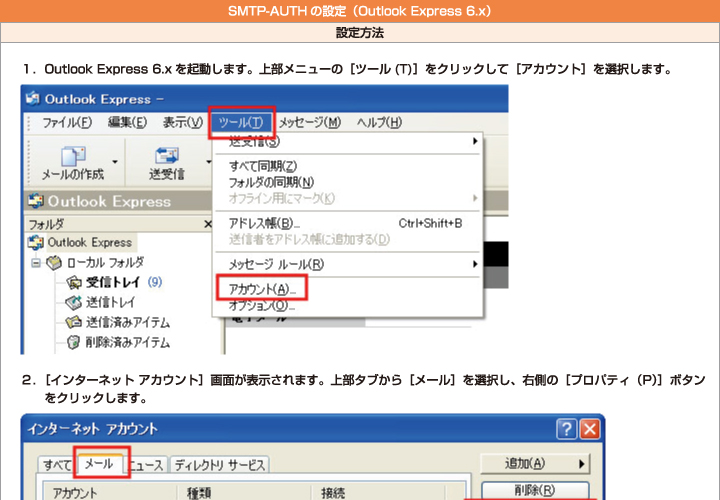Click the 種類 column header

coord(244,493)
